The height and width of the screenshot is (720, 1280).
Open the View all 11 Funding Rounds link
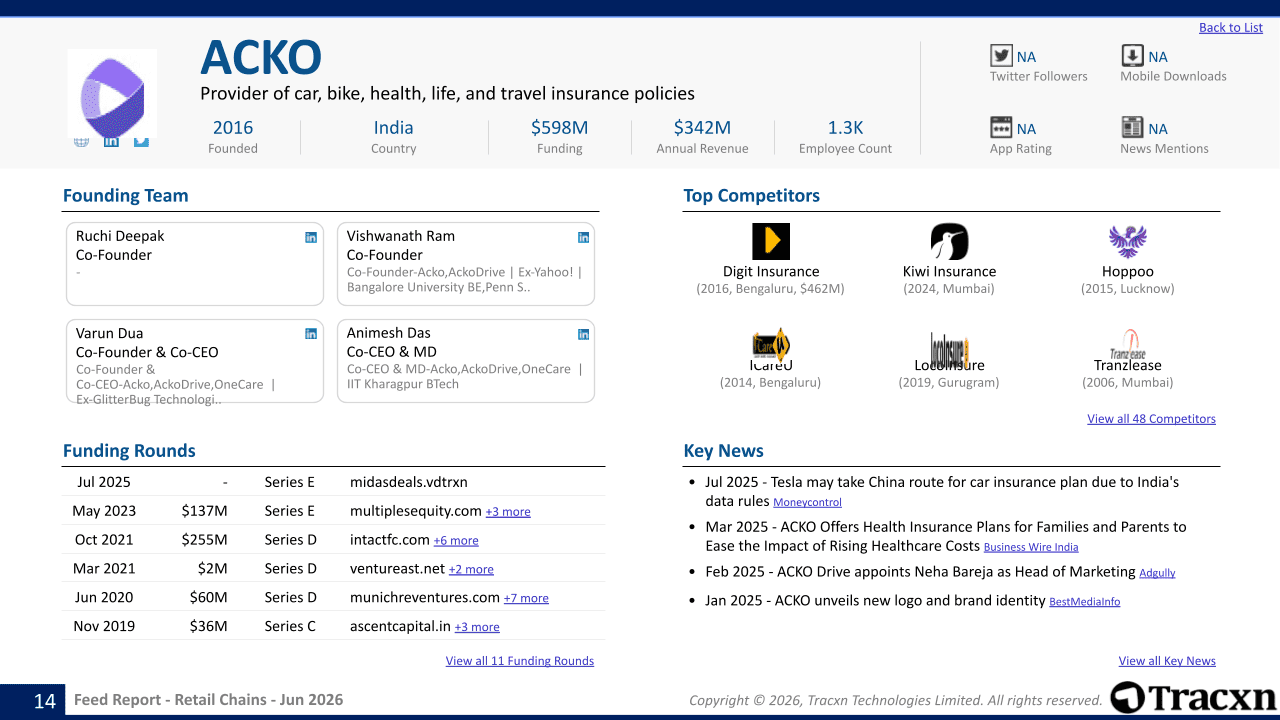(x=520, y=661)
